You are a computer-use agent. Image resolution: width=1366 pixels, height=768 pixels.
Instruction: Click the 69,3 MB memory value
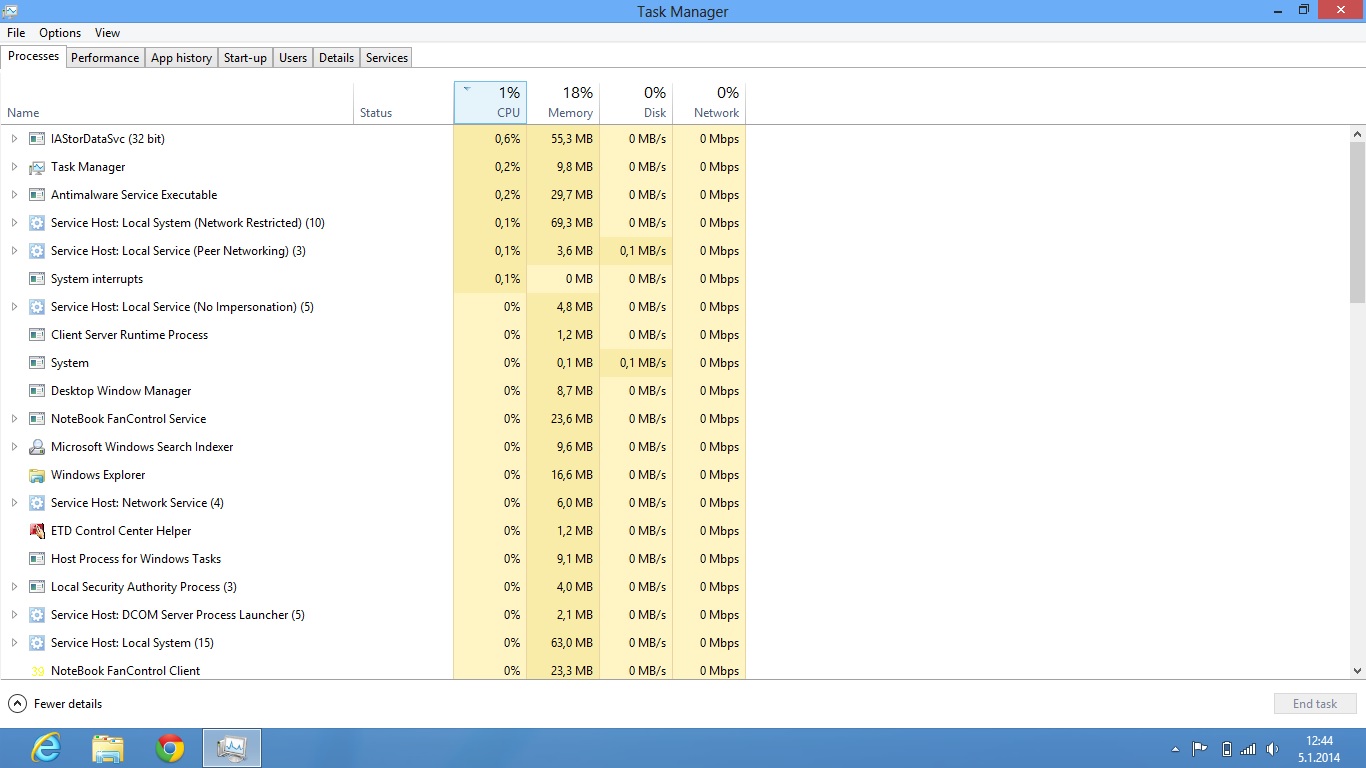(x=572, y=223)
